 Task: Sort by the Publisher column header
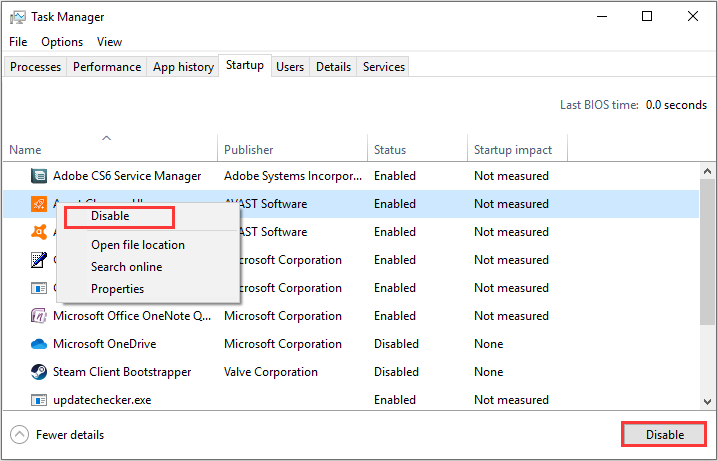click(293, 147)
